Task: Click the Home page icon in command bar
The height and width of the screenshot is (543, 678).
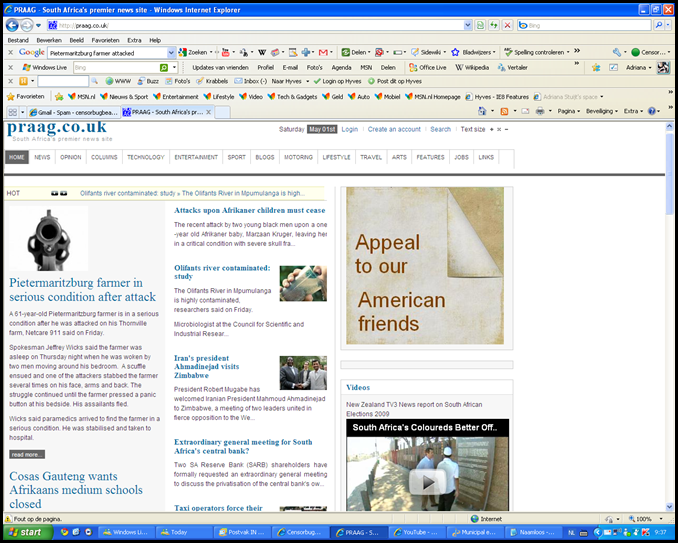Action: [x=482, y=112]
